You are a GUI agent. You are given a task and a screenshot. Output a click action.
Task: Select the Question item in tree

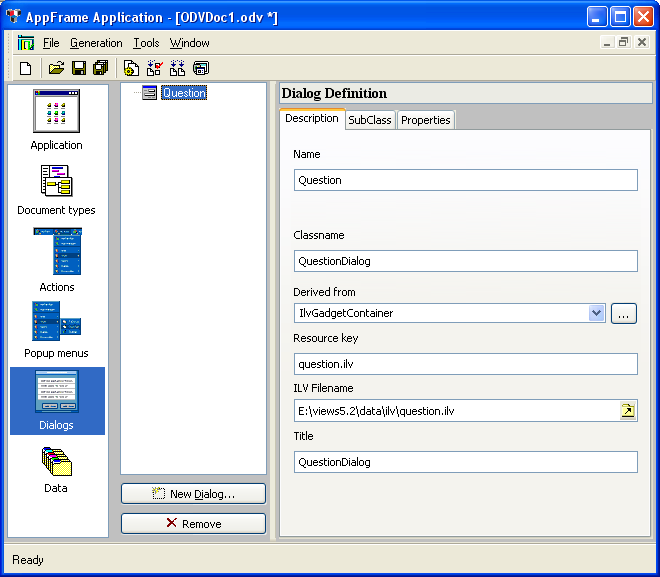pos(184,93)
